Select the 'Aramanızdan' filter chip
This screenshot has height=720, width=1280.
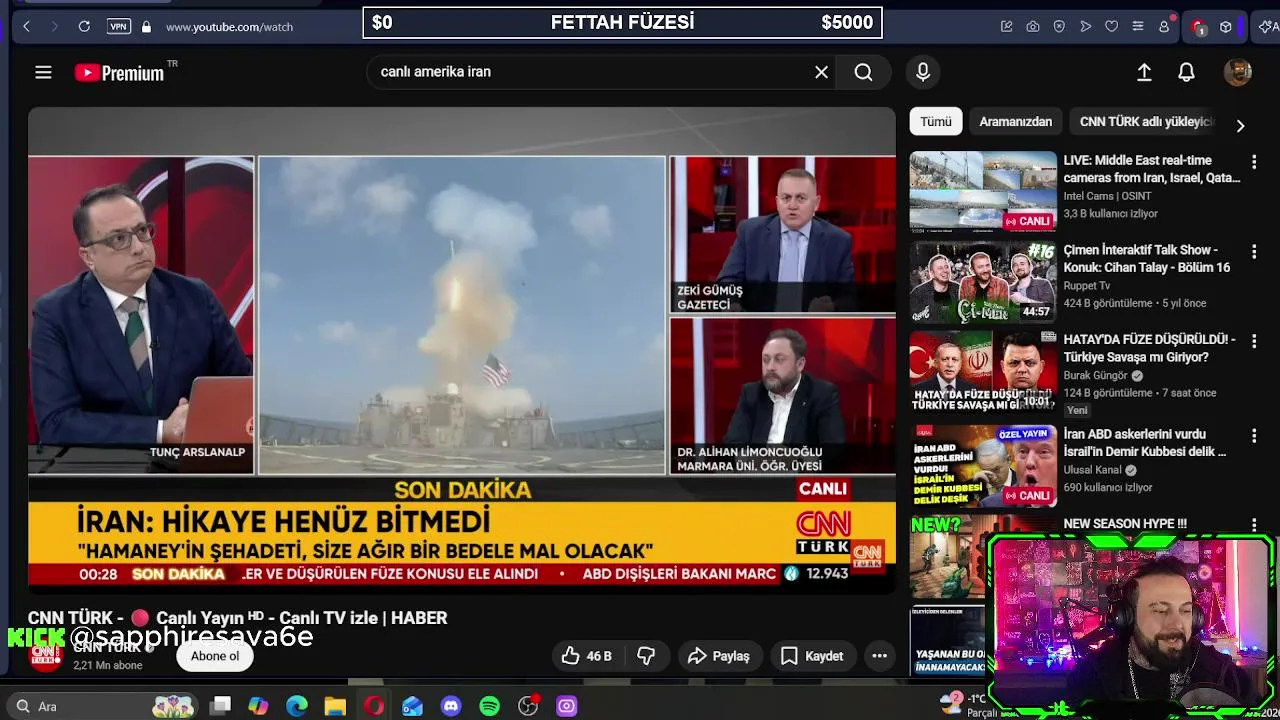pyautogui.click(x=1015, y=121)
